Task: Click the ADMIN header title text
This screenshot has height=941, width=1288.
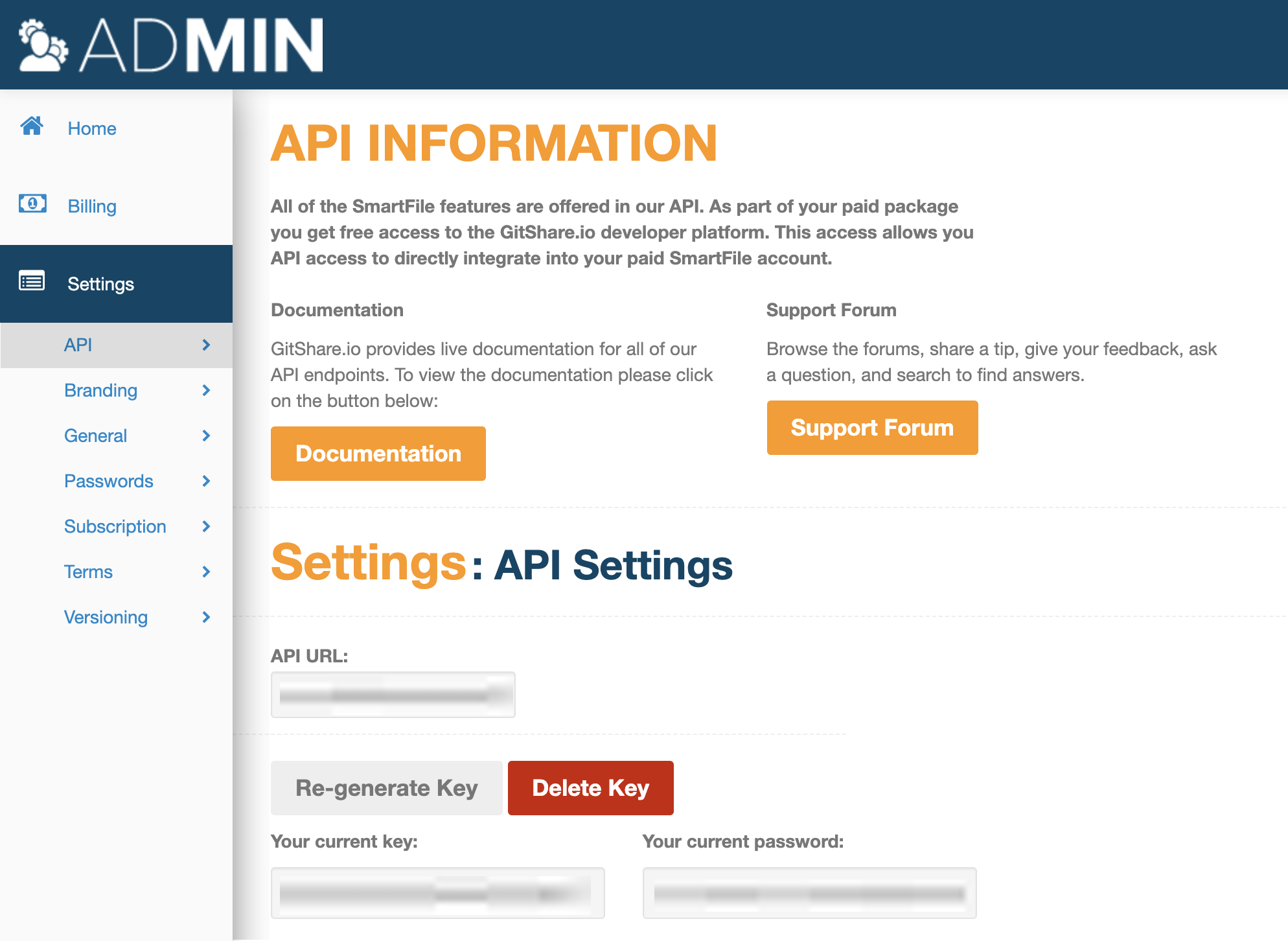Action: (x=201, y=45)
